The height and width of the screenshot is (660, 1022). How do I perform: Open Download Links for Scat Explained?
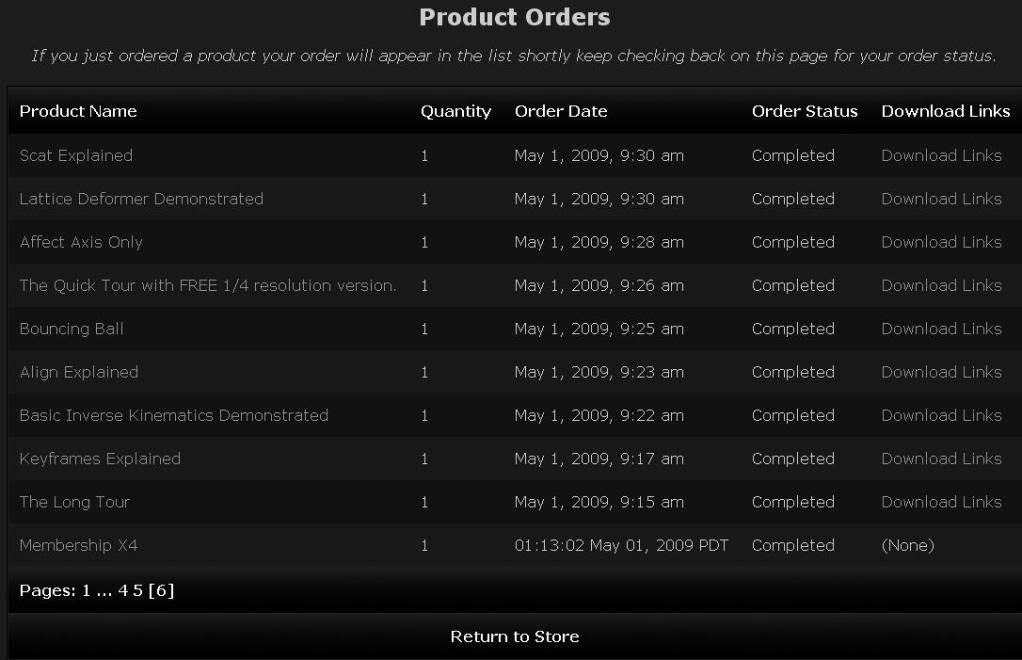click(941, 156)
